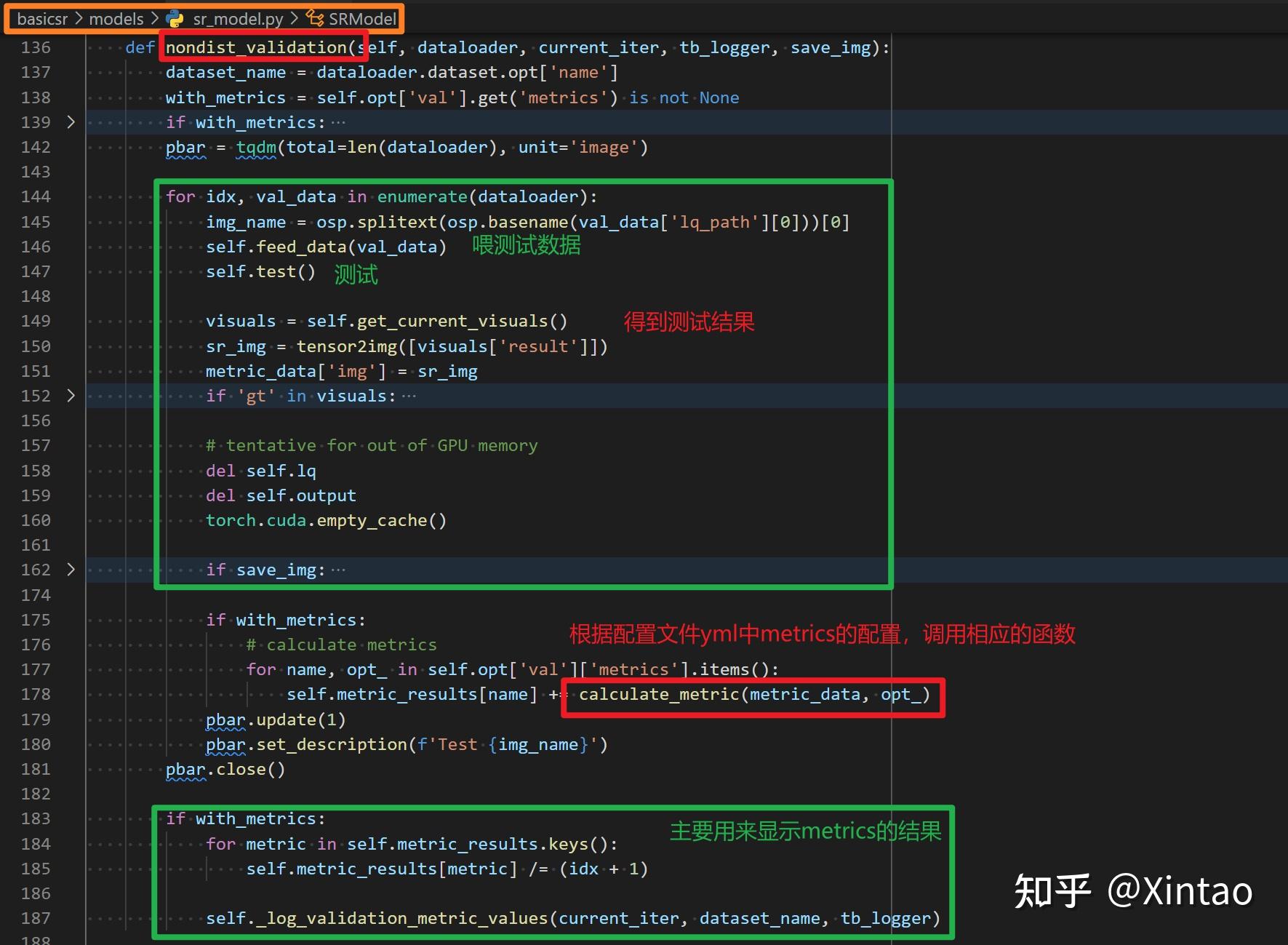Click line number 178 in the gutter
The height and width of the screenshot is (945, 1288).
pyautogui.click(x=36, y=694)
